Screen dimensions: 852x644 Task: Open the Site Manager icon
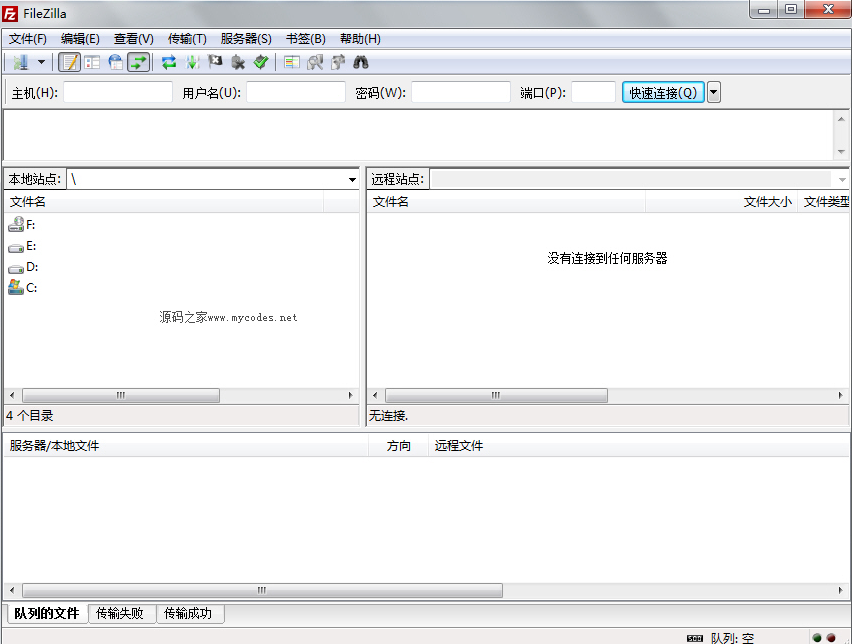point(21,62)
